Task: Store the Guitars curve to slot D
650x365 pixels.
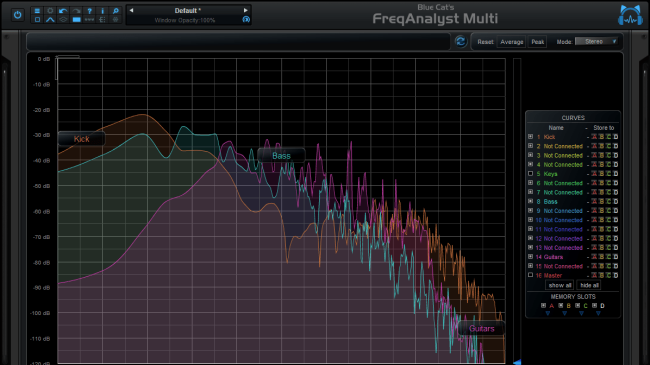Action: [616, 257]
